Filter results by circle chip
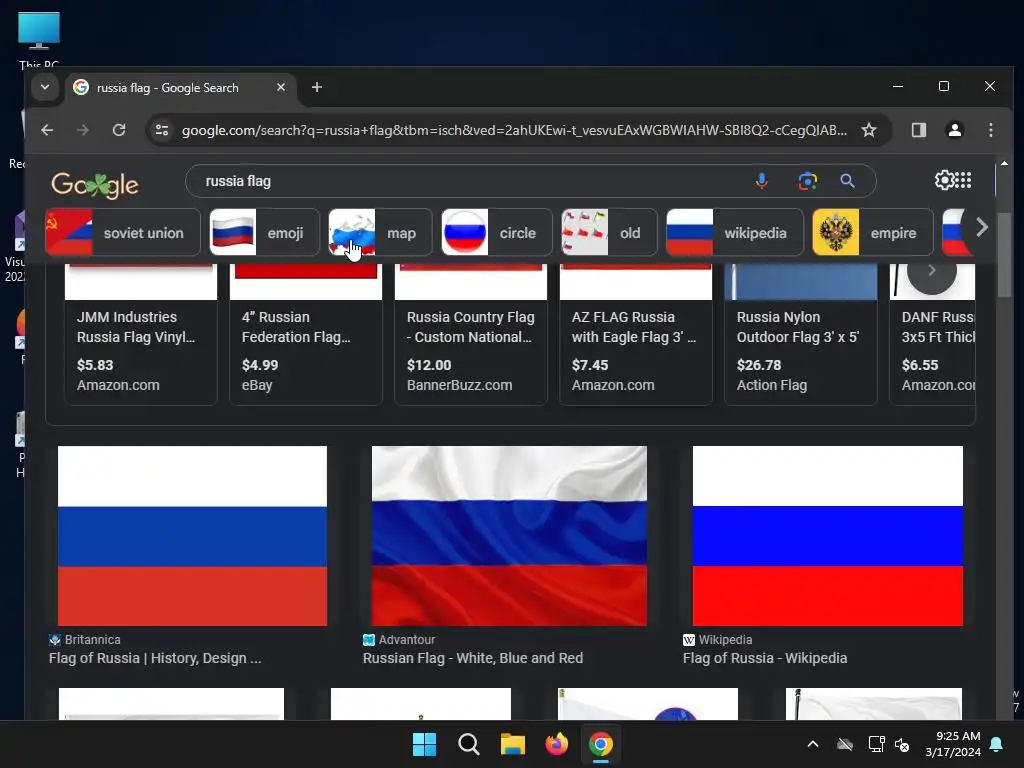 496,232
